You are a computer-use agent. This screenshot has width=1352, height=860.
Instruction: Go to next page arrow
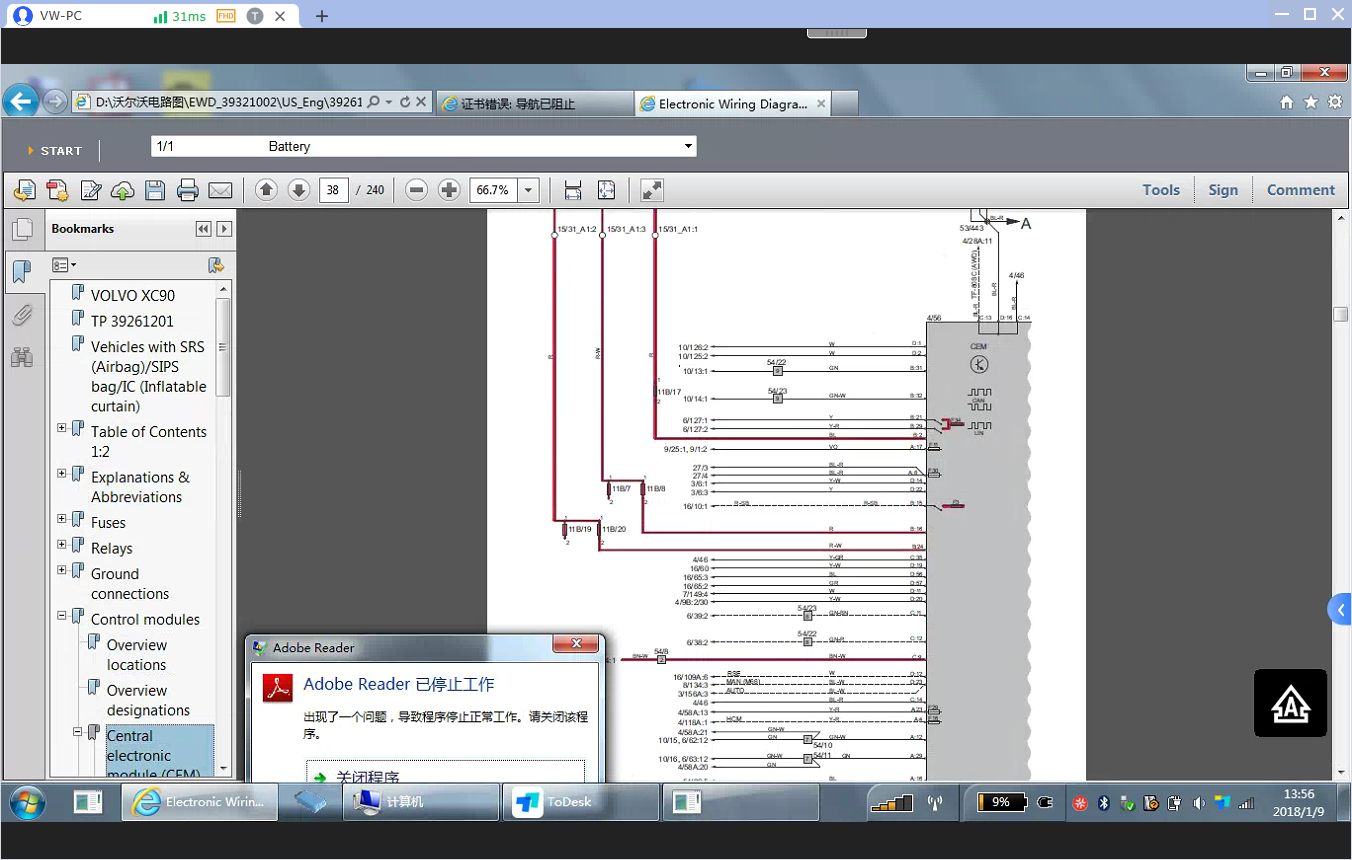coord(298,190)
